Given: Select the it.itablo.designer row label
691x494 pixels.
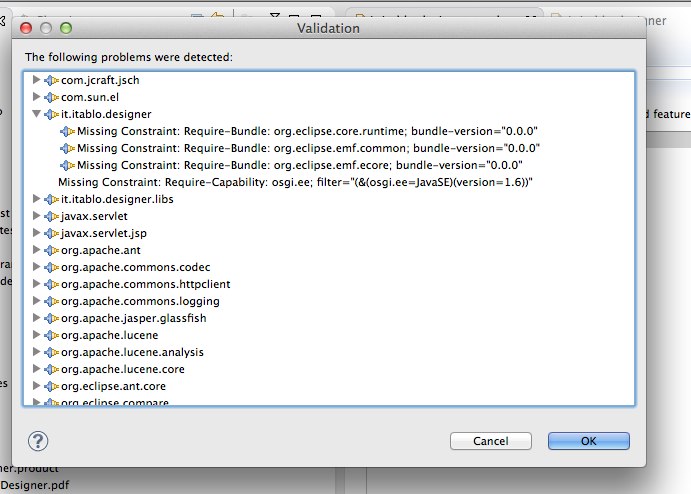Looking at the screenshot, I should 106,114.
